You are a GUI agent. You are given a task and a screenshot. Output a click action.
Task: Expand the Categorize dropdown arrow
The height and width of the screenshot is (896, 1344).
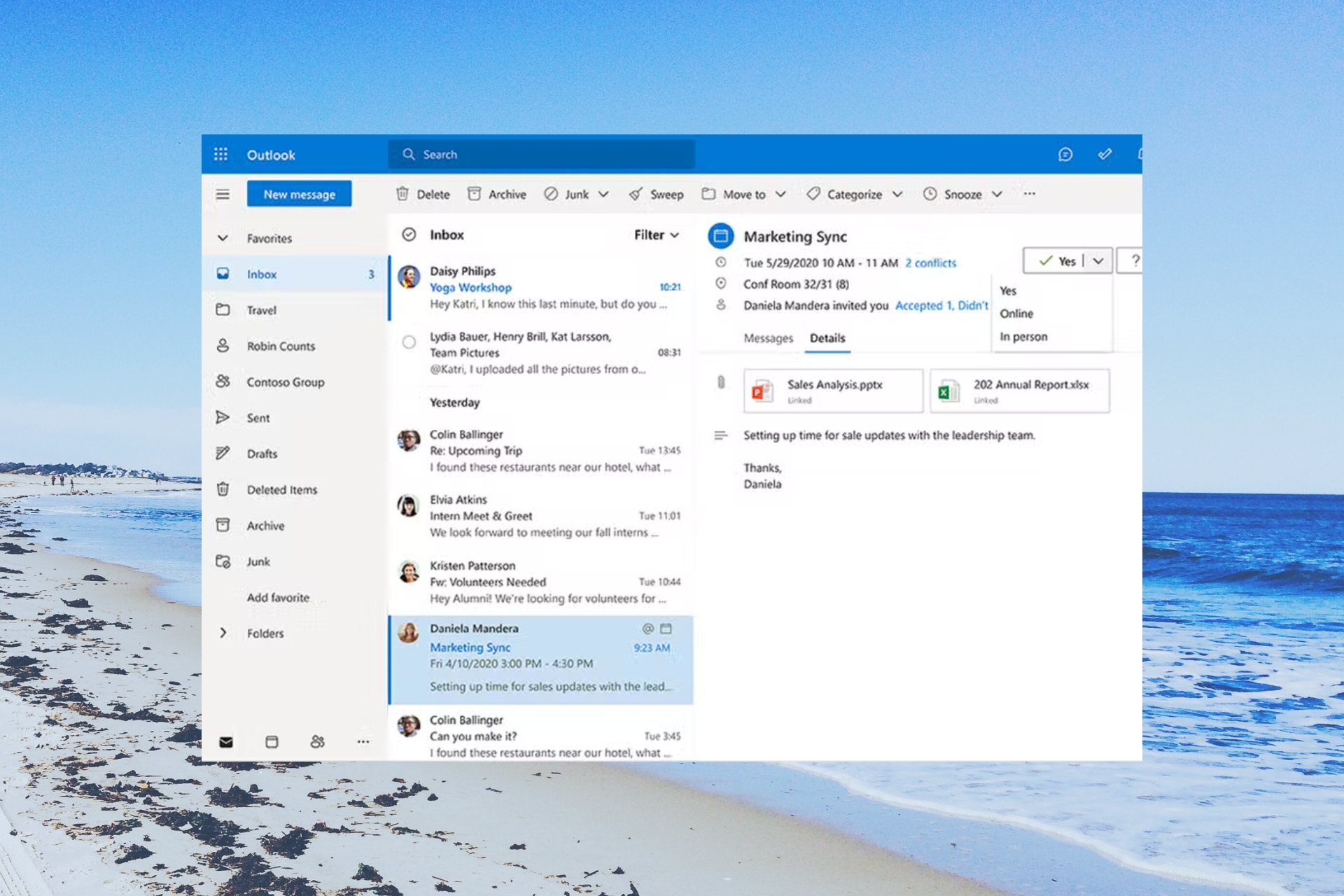(897, 194)
